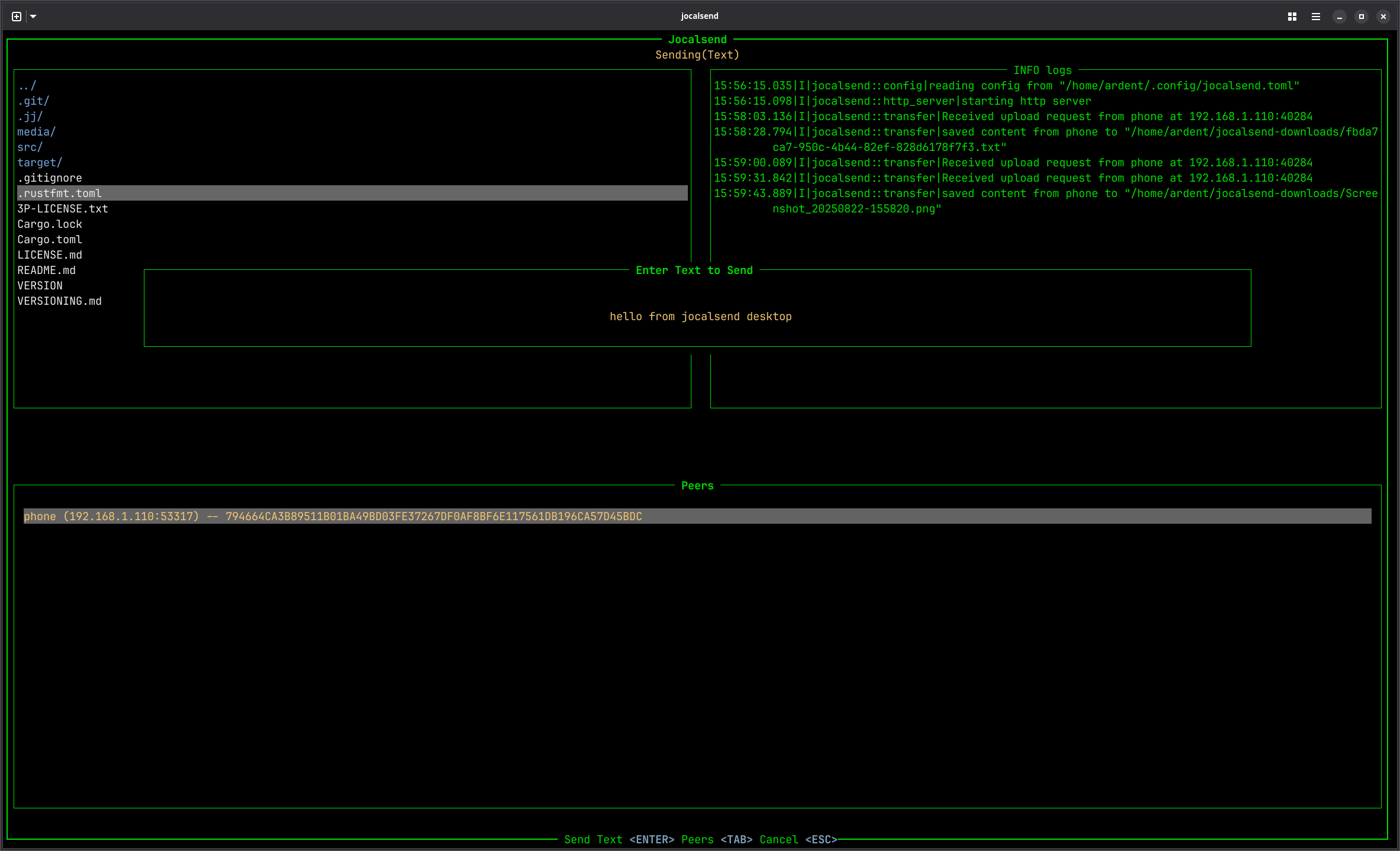Close the jocalsend terminal window

(1383, 17)
